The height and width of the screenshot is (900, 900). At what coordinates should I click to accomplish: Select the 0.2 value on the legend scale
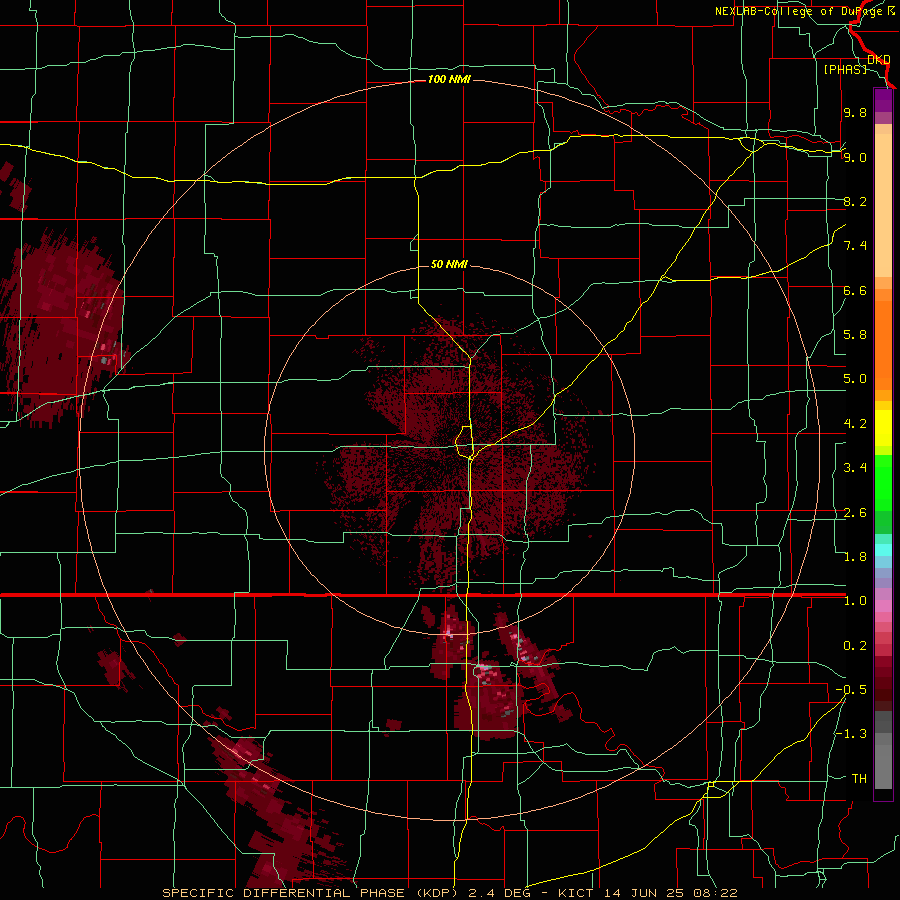[855, 646]
